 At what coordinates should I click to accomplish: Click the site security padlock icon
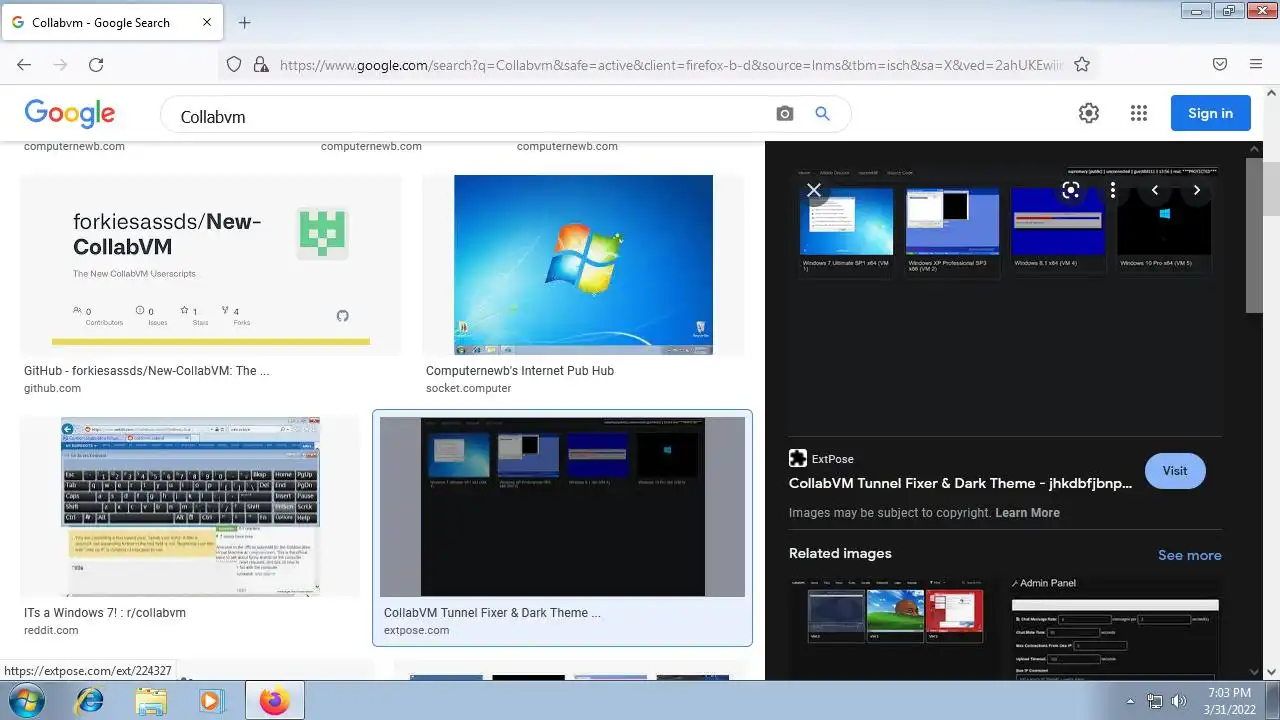tap(260, 65)
